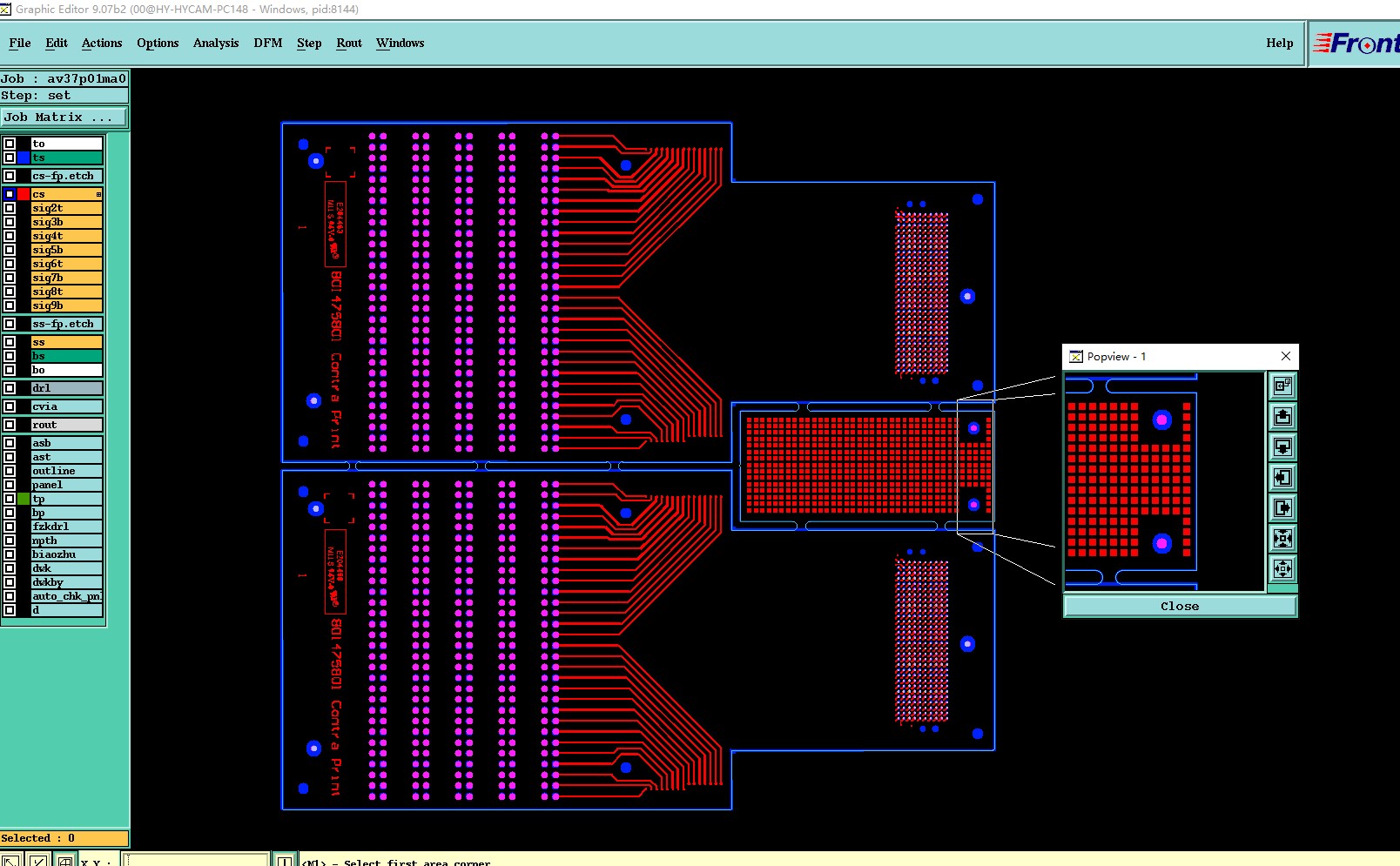Viewport: 1400px width, 866px height.
Task: Click the Popview zoomed board preview
Action: 1165,482
